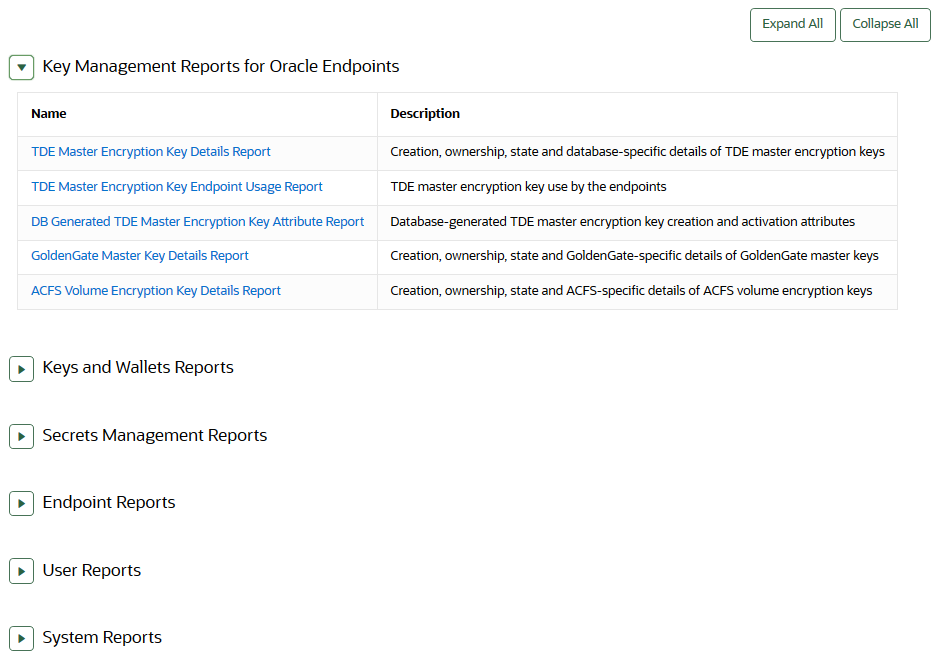Expand the Keys and Wallets Reports section arrow

pos(21,368)
